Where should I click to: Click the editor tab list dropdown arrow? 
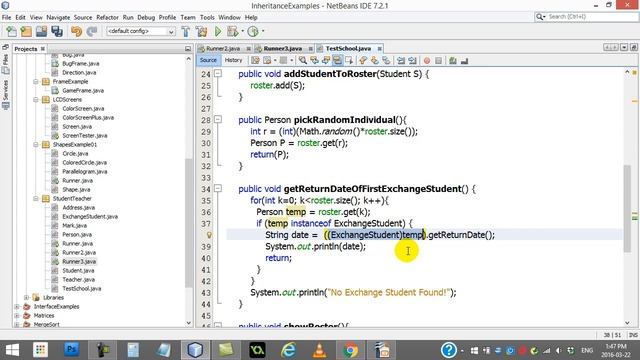(624, 48)
